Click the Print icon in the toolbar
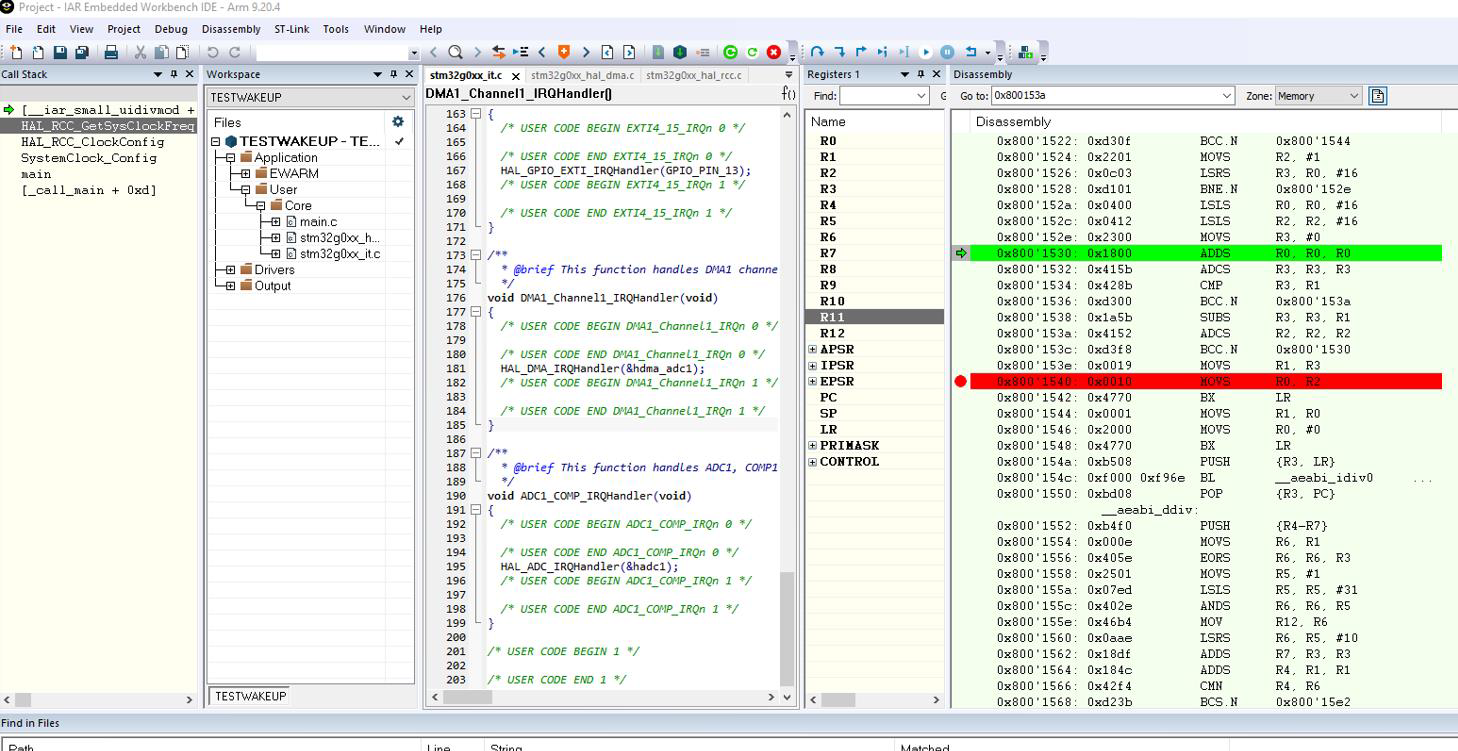 [111, 52]
